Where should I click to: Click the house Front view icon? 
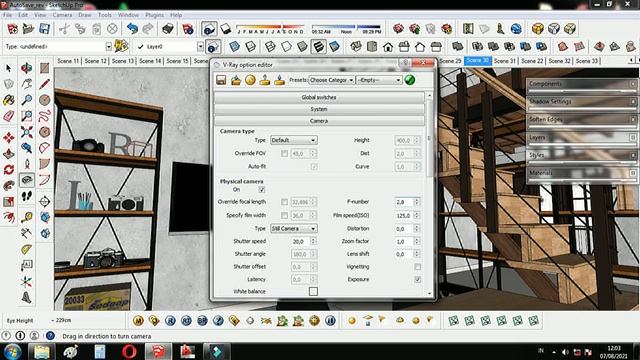(388, 47)
